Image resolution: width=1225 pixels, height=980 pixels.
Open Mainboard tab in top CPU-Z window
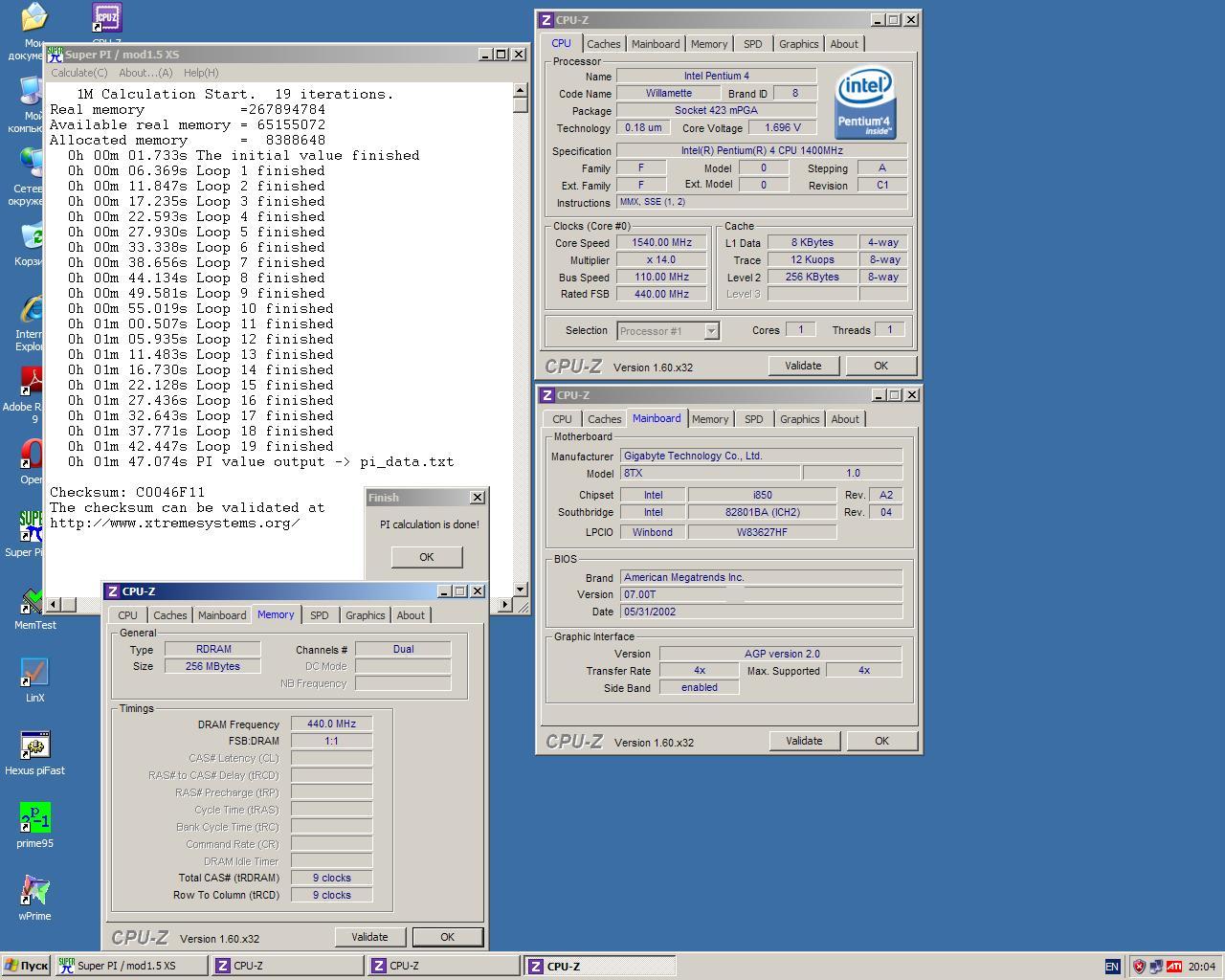656,44
